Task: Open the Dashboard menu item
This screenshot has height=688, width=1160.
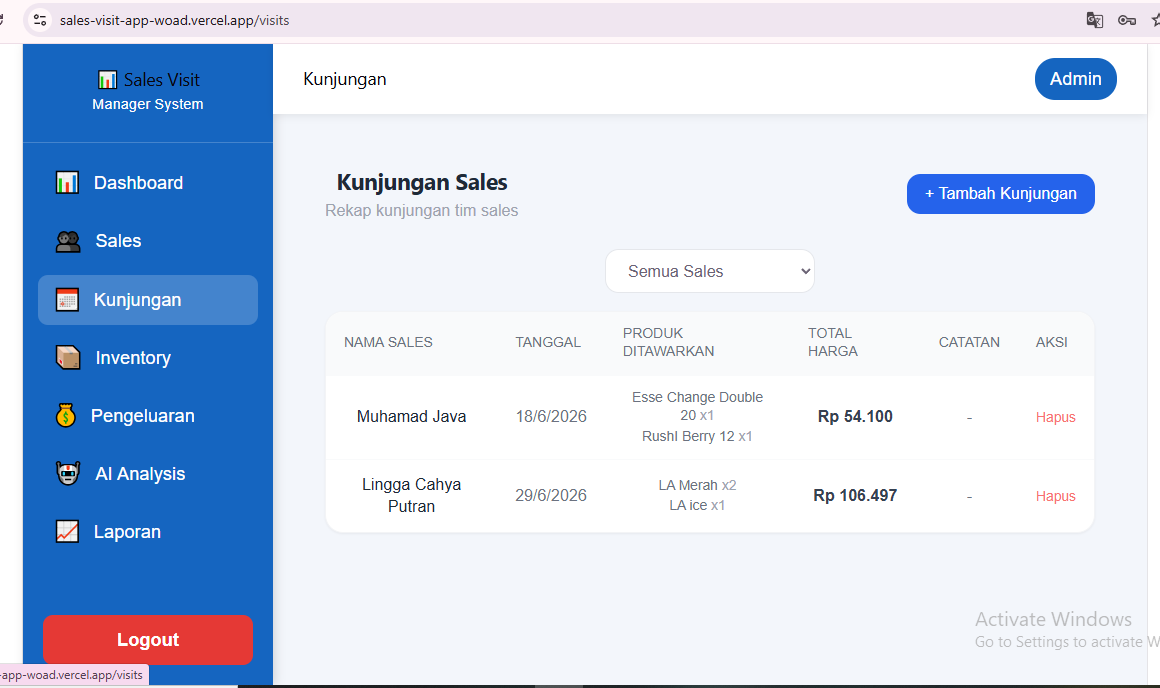Action: click(x=148, y=183)
